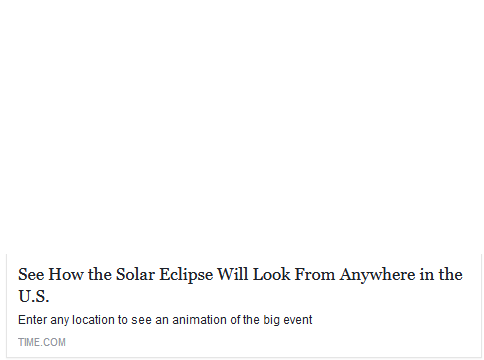
Task: Click 'See How' at the start of the headline
Action: click(x=51, y=275)
